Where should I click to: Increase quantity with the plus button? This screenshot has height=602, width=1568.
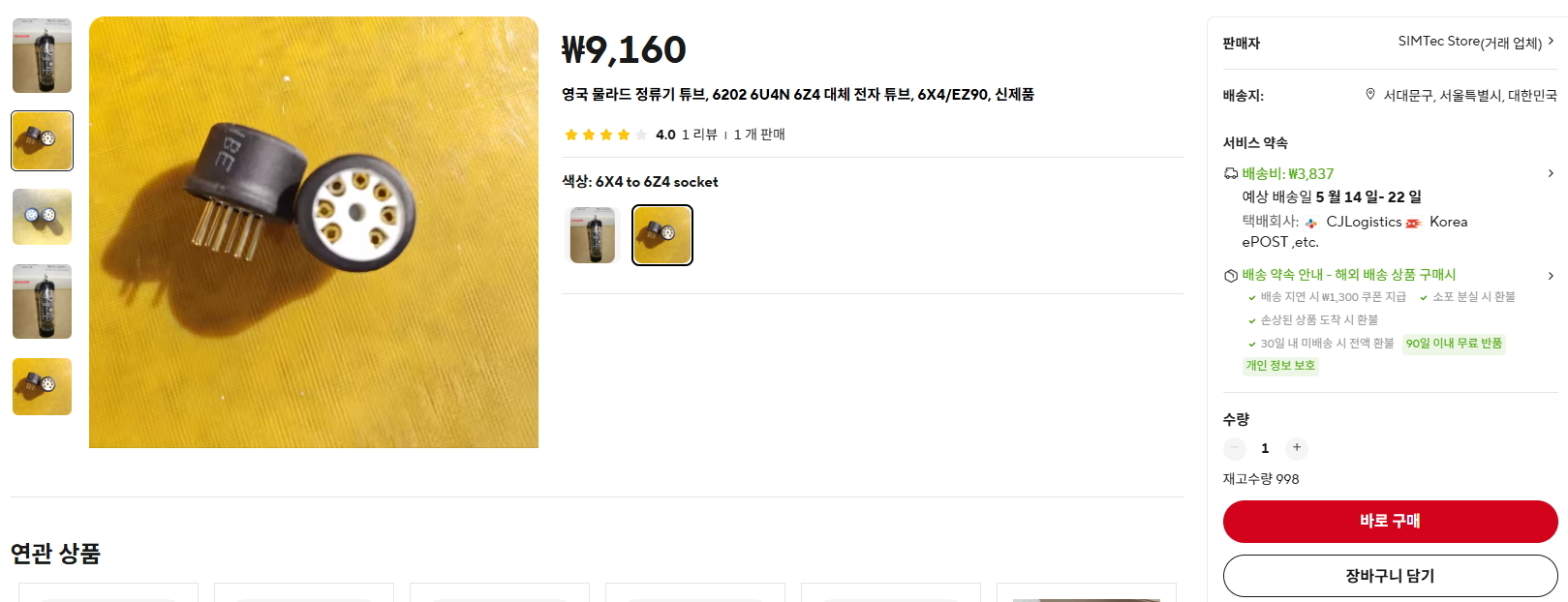1297,447
